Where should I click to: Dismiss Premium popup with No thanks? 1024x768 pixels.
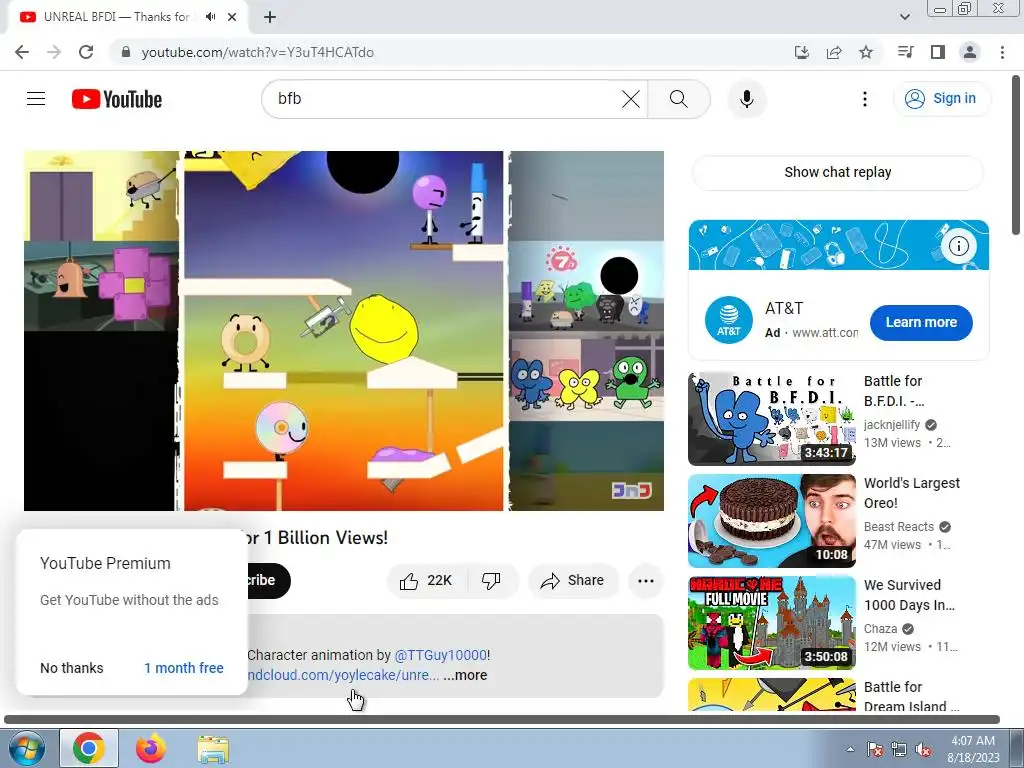click(x=72, y=668)
